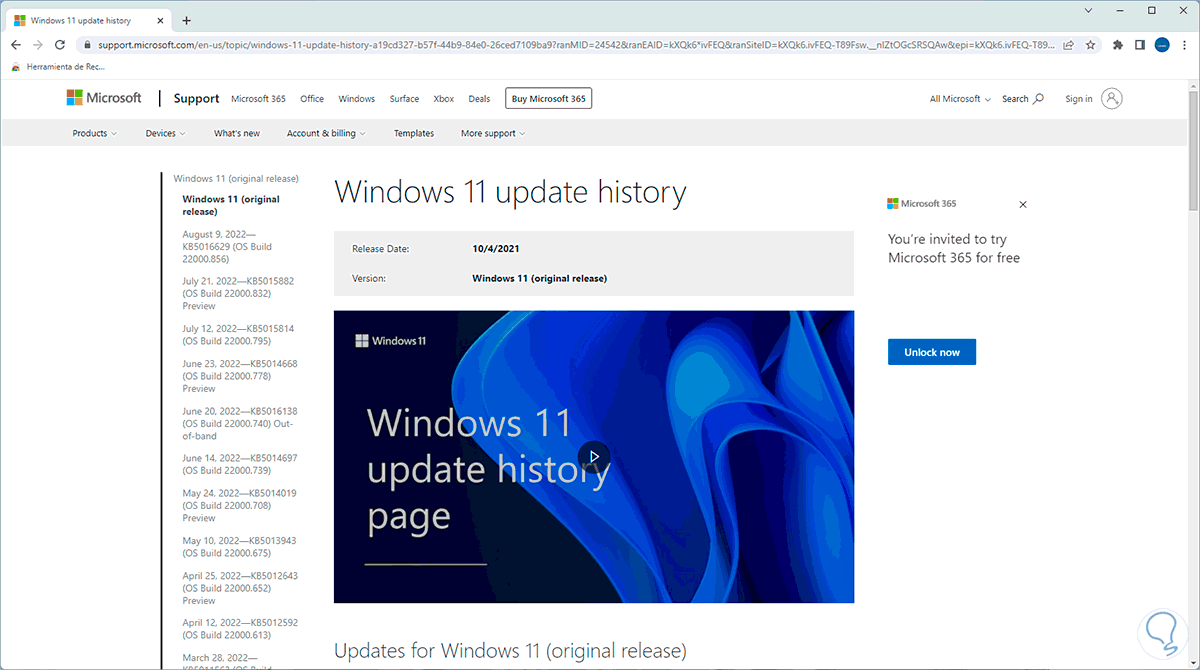Click the Microsoft logo
This screenshot has width=1200, height=670.
point(104,98)
